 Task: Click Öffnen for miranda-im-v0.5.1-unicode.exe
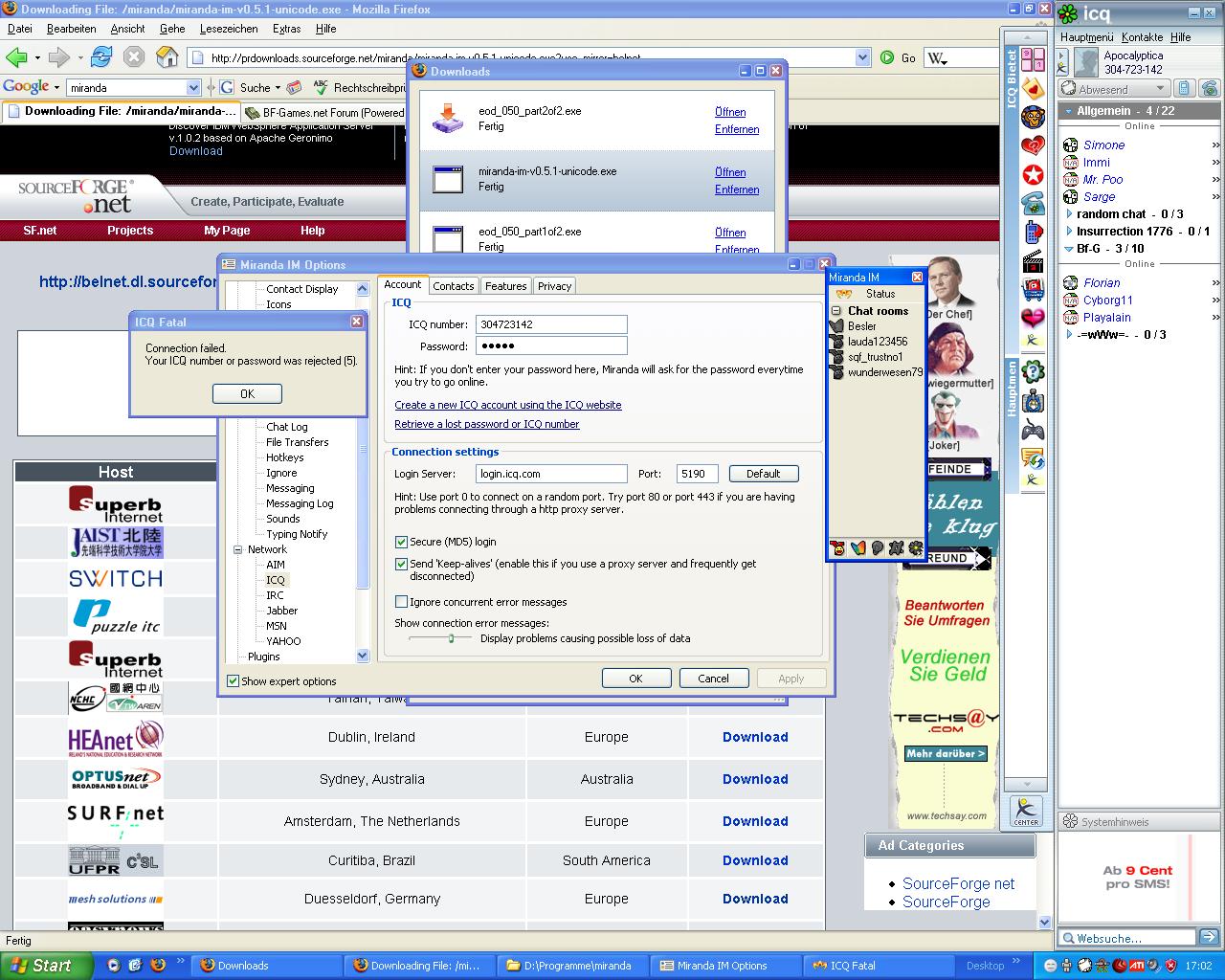pos(730,172)
